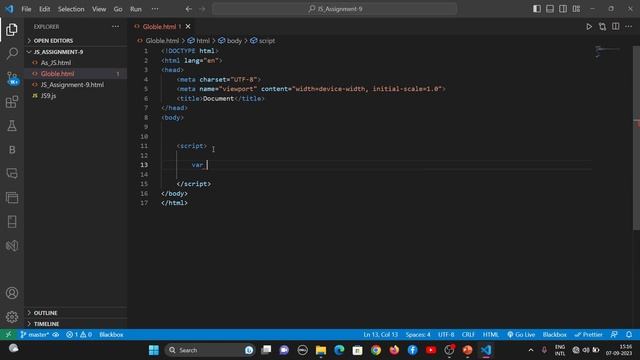The width and height of the screenshot is (640, 360).
Task: Open the Search view in activity bar
Action: pos(12,53)
